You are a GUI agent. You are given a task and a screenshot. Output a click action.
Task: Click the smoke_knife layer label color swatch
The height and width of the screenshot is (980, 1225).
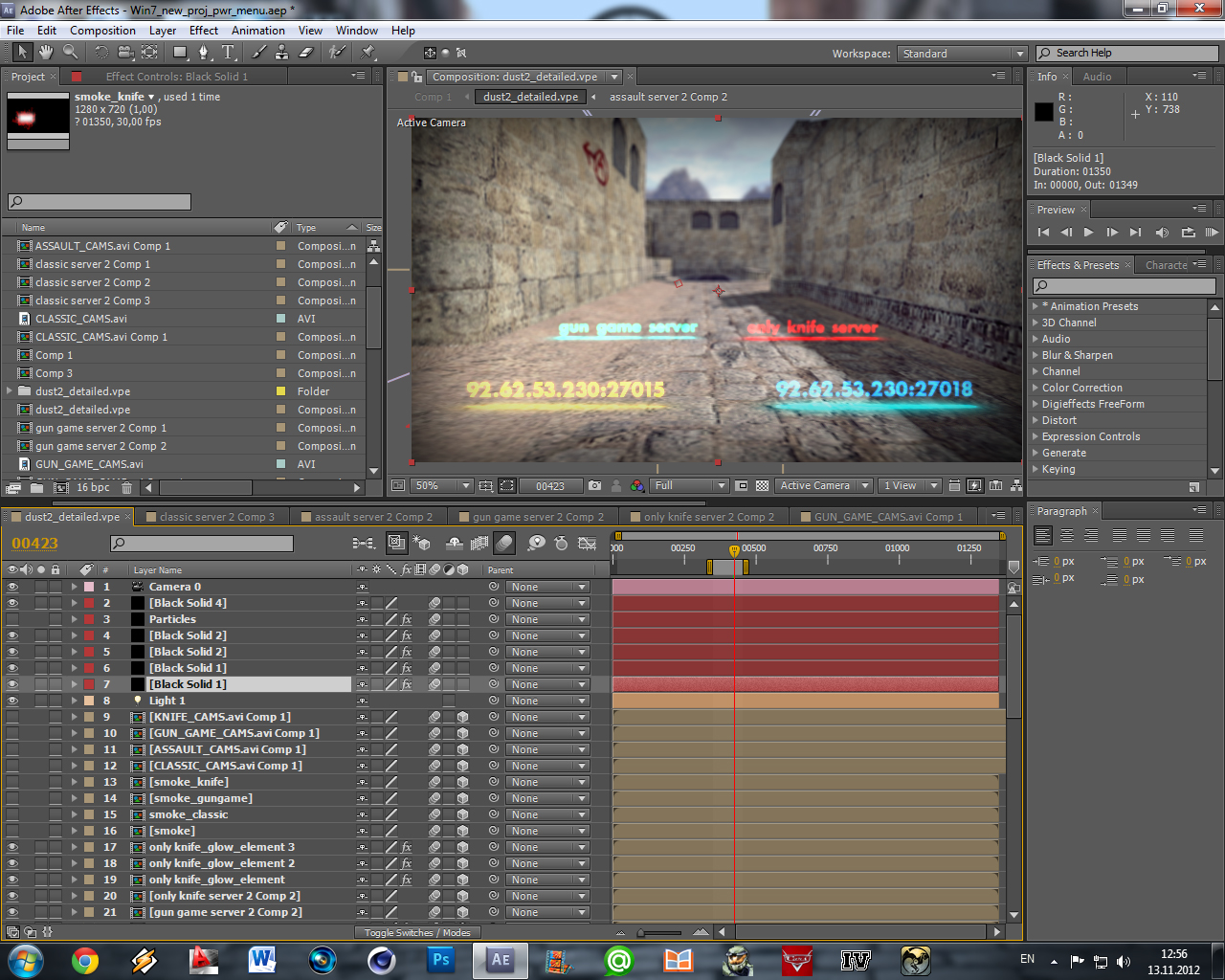pyautogui.click(x=88, y=782)
